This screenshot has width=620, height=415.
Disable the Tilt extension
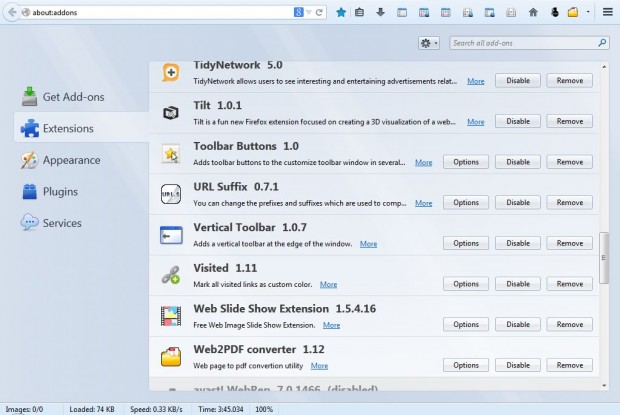(x=518, y=121)
